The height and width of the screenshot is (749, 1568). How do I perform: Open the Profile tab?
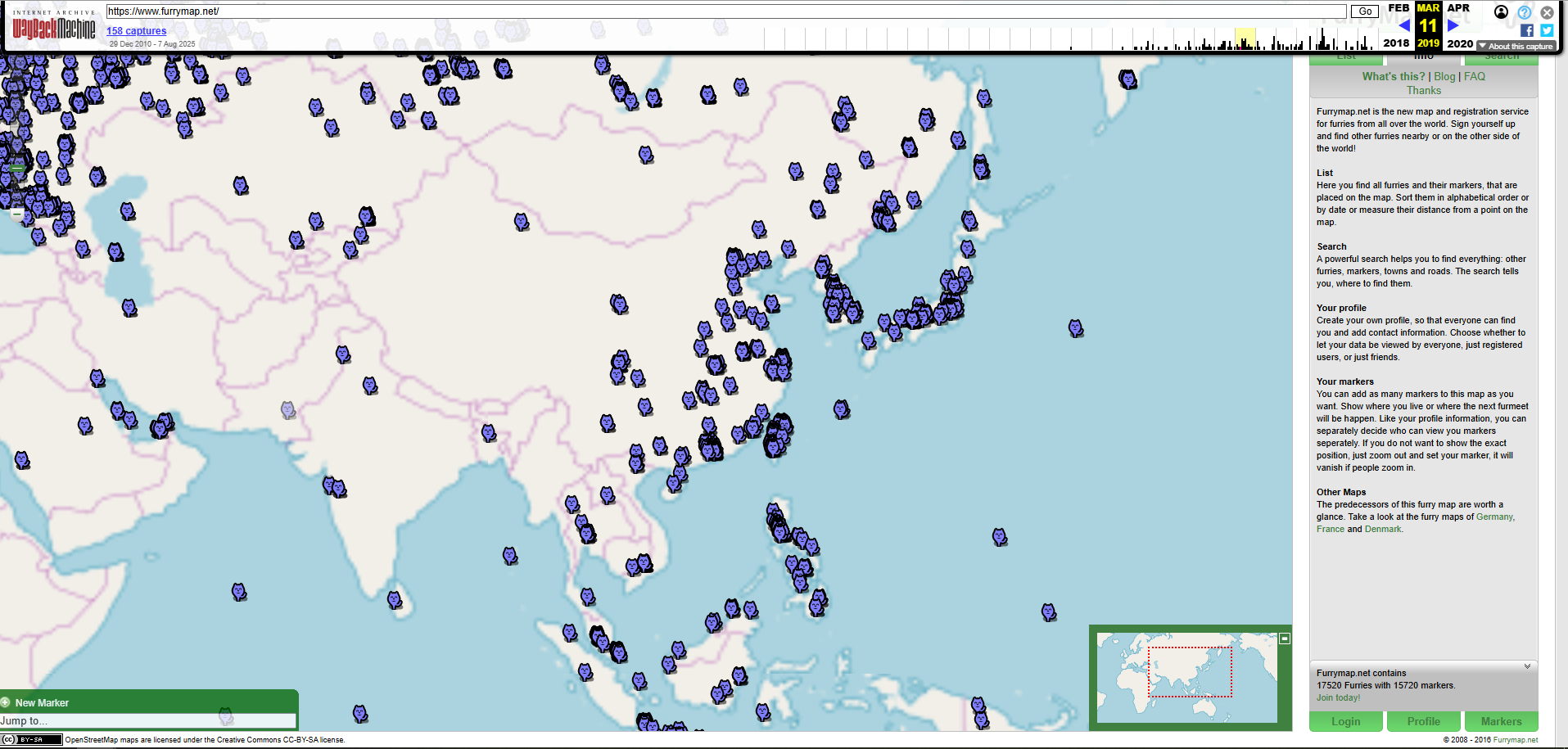(x=1424, y=721)
